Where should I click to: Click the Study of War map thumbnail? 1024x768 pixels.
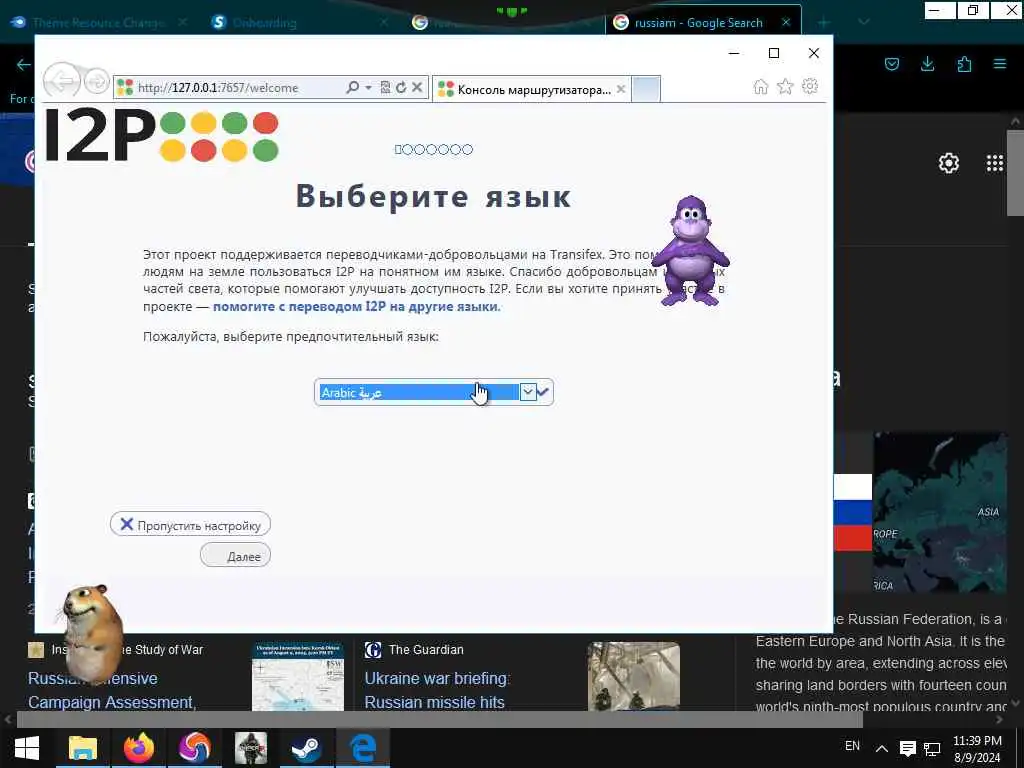[x=298, y=676]
